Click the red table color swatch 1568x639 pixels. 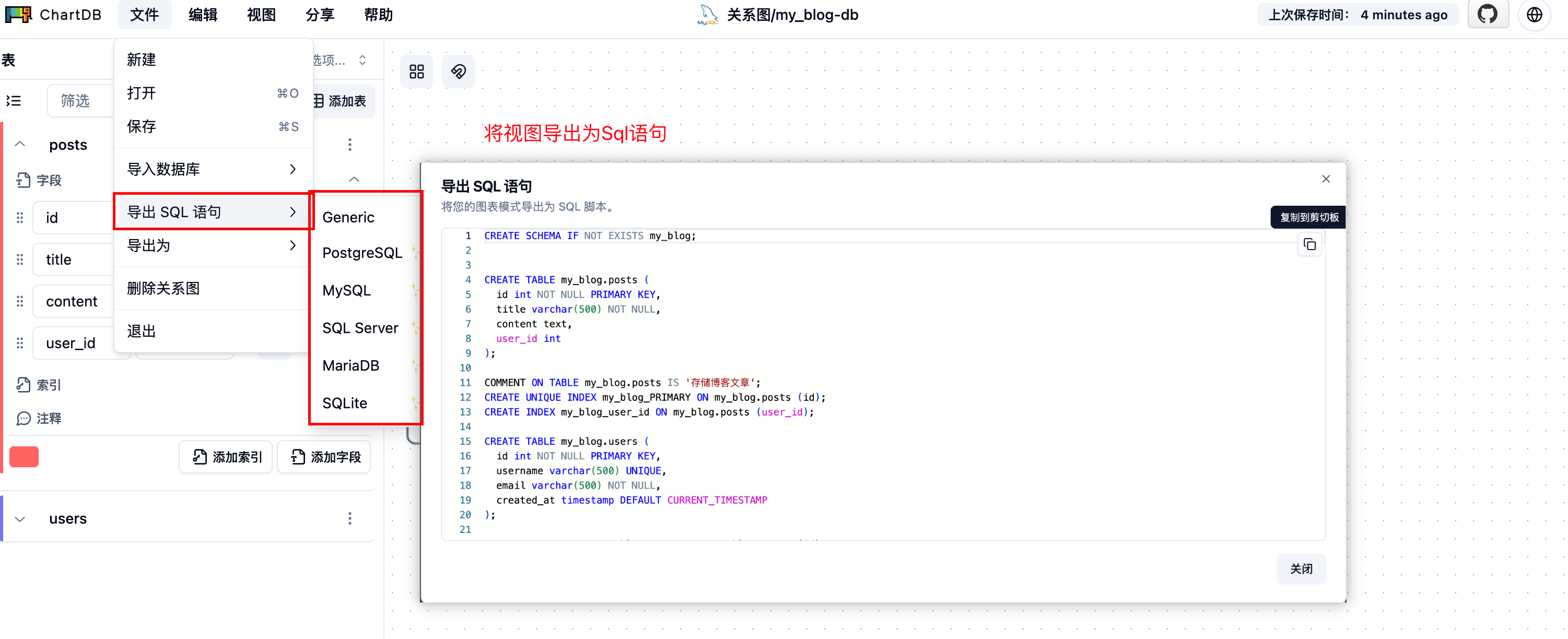click(x=25, y=456)
